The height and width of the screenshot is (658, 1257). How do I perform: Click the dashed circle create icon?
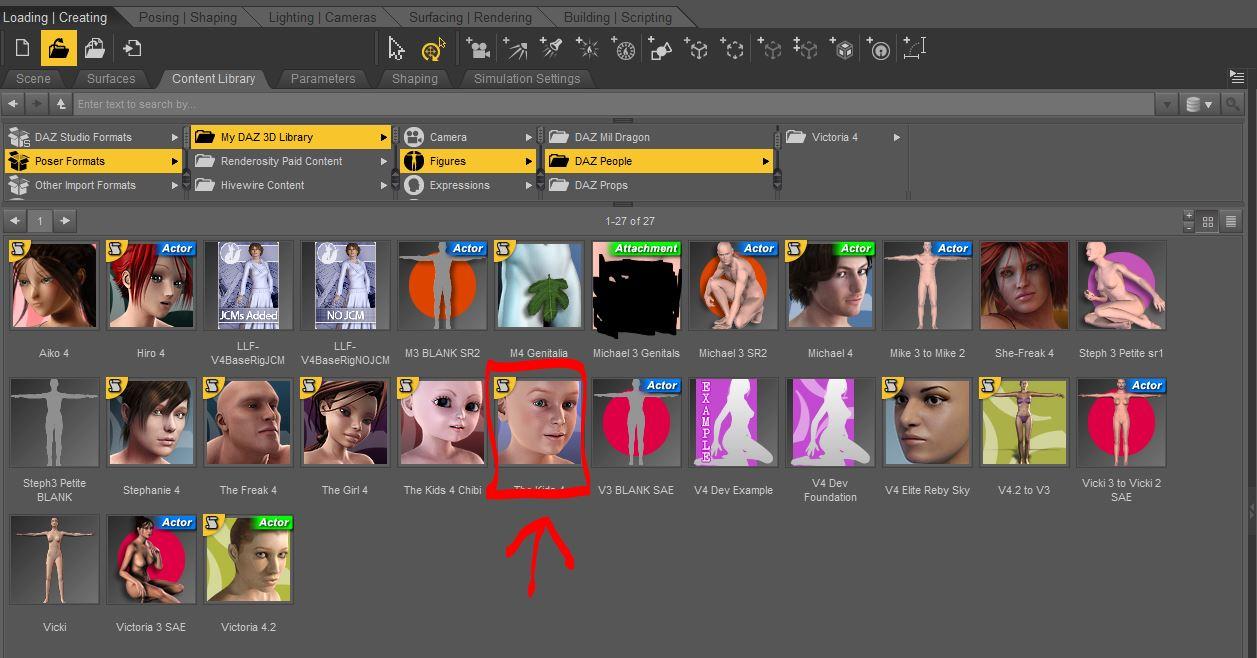(x=733, y=48)
